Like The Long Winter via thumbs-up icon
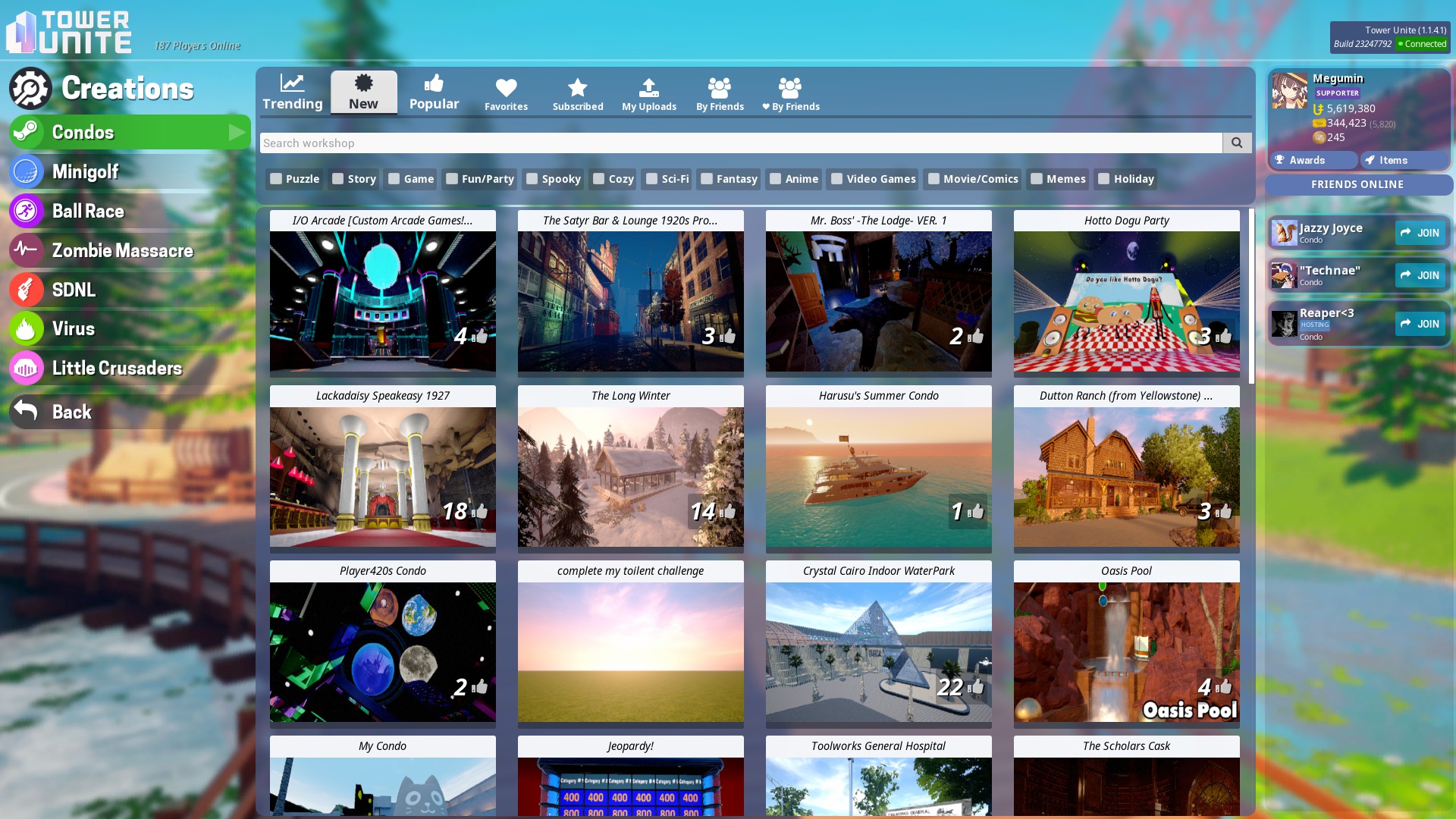 [x=728, y=511]
